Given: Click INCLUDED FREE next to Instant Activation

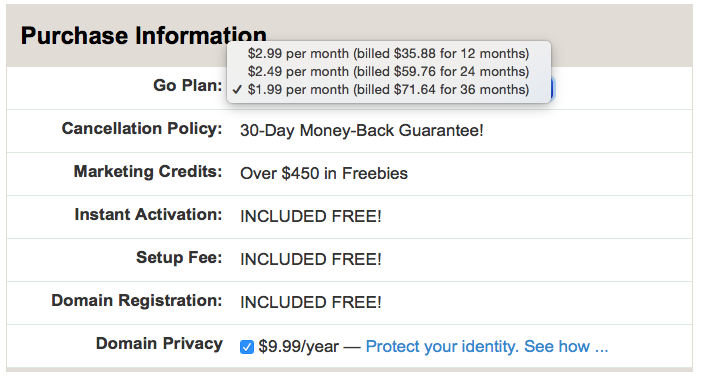Looking at the screenshot, I should tap(311, 217).
